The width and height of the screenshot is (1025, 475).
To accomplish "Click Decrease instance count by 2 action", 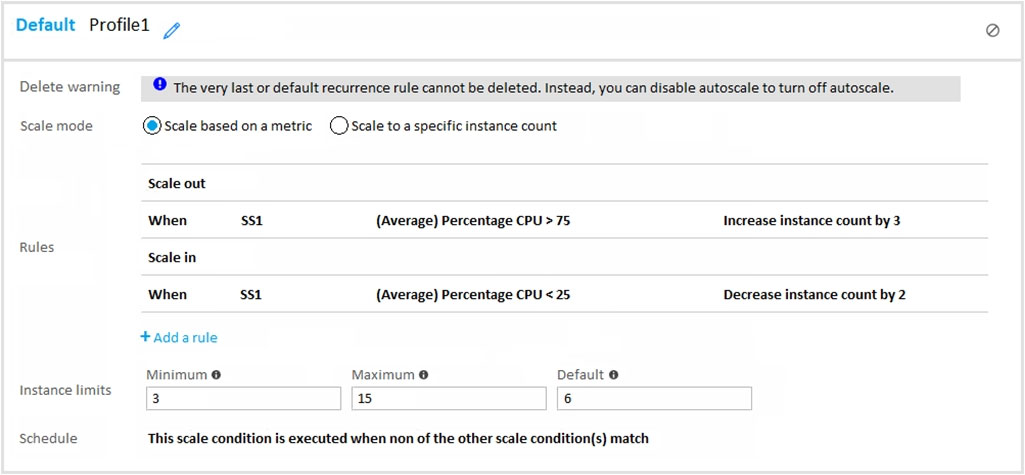I will click(x=814, y=295).
